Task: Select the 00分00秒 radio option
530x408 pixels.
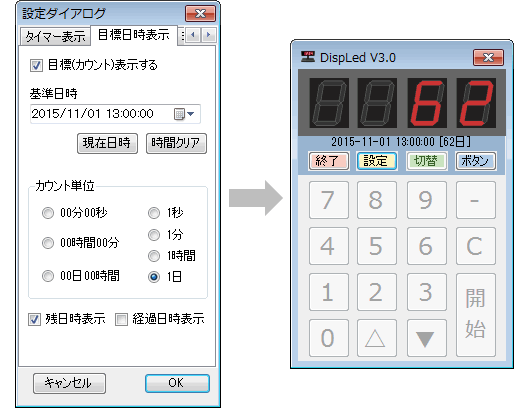Action: click(48, 213)
